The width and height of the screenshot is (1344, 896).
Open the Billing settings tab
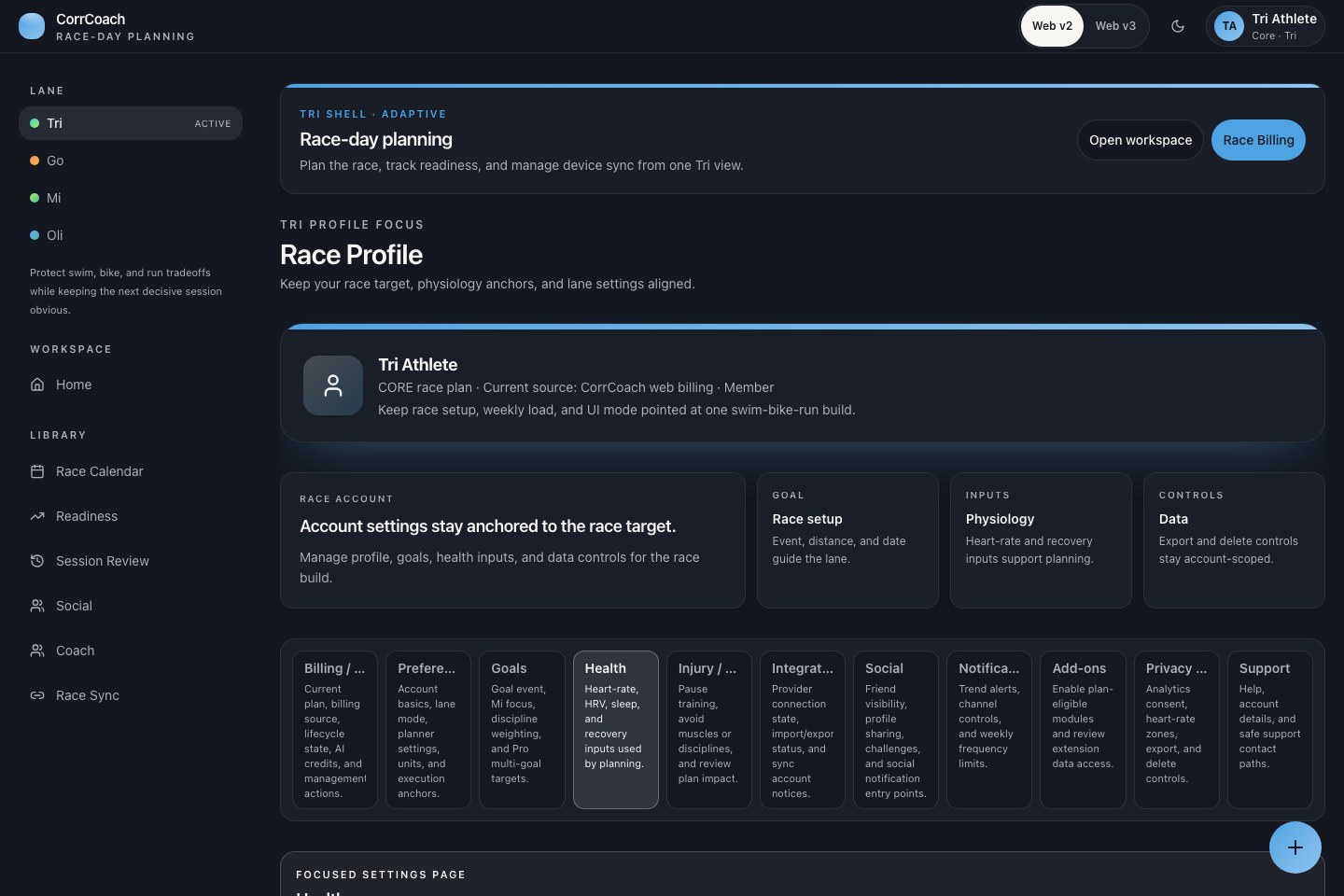point(335,730)
